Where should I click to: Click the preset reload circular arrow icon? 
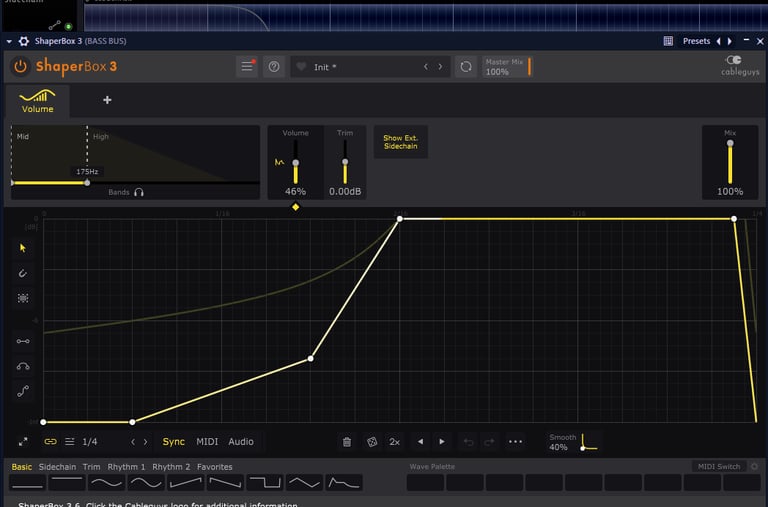click(x=466, y=67)
